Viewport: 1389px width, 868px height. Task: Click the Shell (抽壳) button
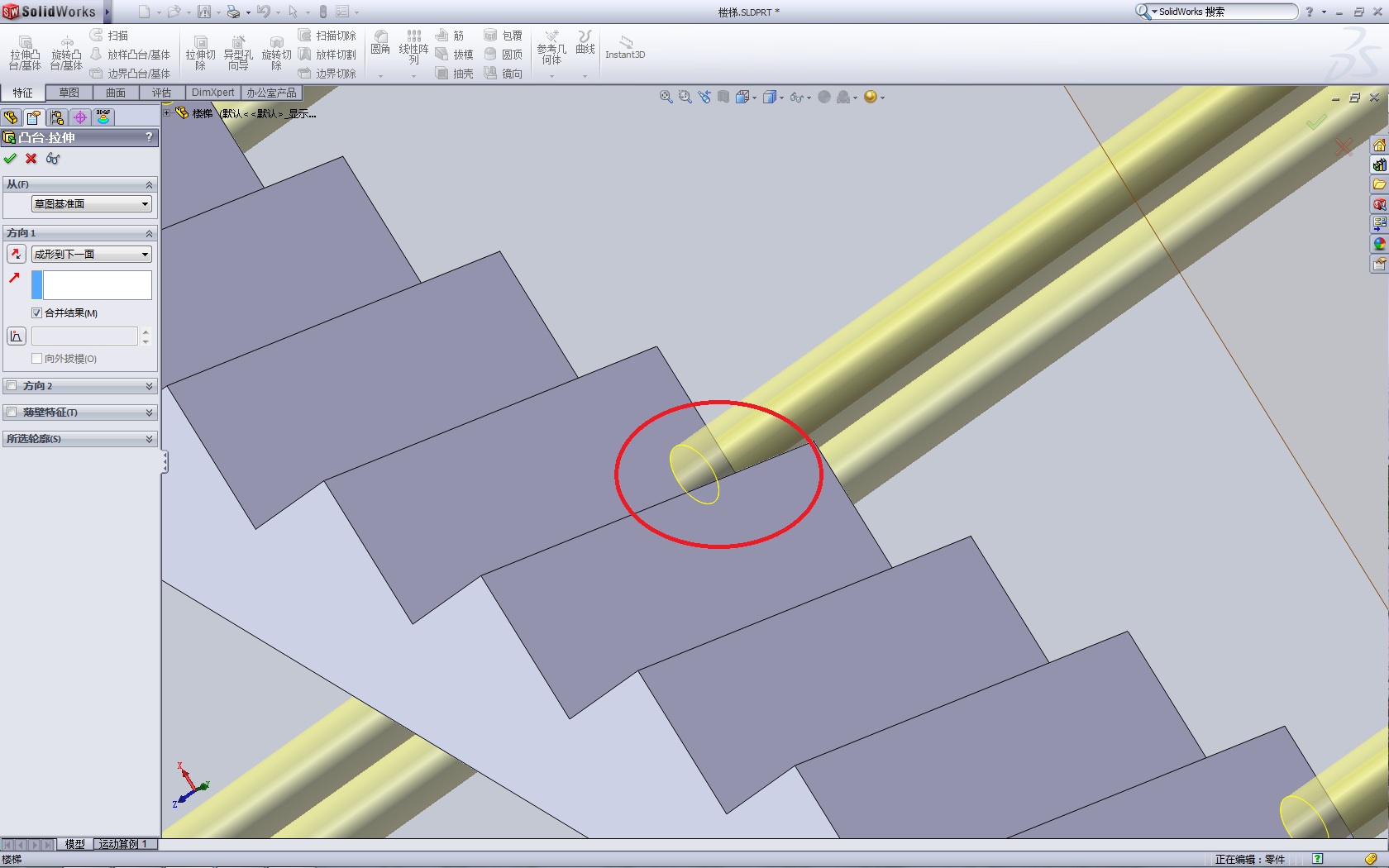click(454, 74)
